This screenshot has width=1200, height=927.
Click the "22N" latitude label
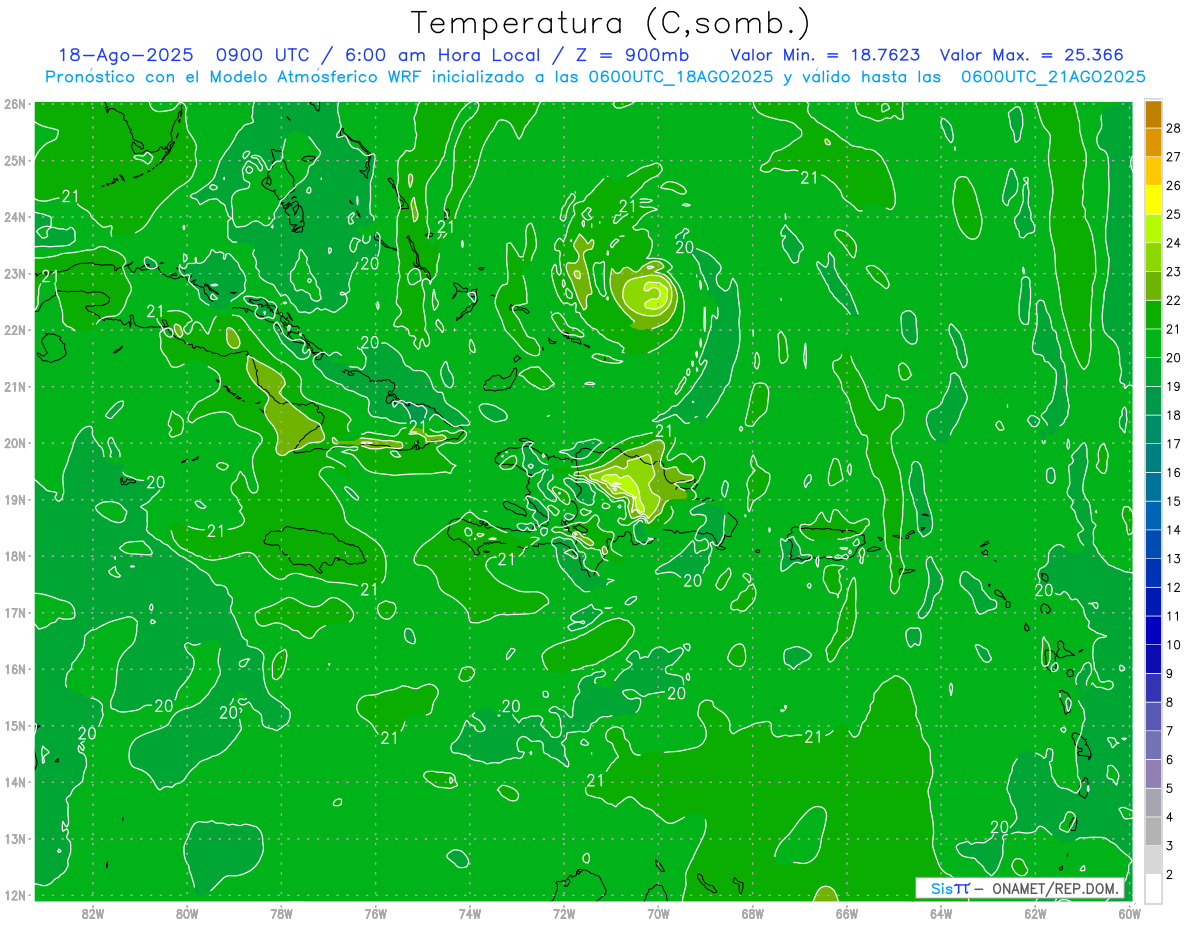pyautogui.click(x=15, y=330)
